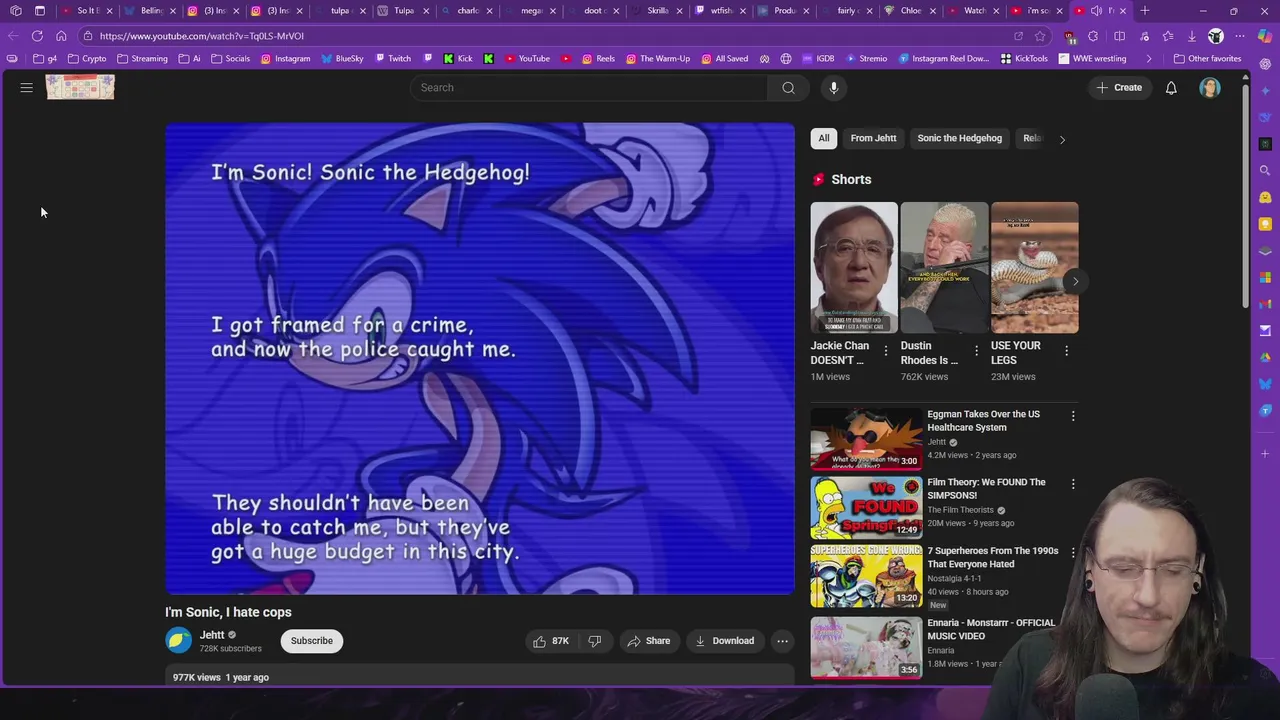Image resolution: width=1280 pixels, height=720 pixels.
Task: Open the Other favorites folder
Action: 1207,59
